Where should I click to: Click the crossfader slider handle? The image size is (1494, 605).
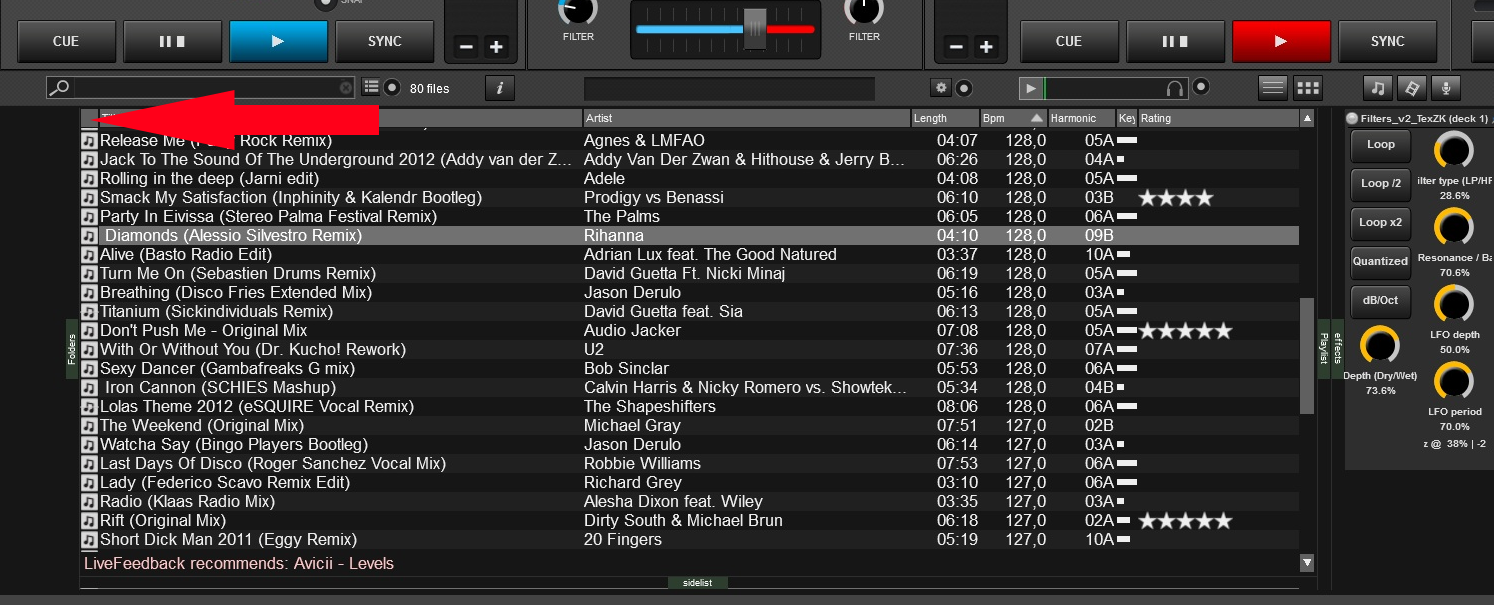755,28
